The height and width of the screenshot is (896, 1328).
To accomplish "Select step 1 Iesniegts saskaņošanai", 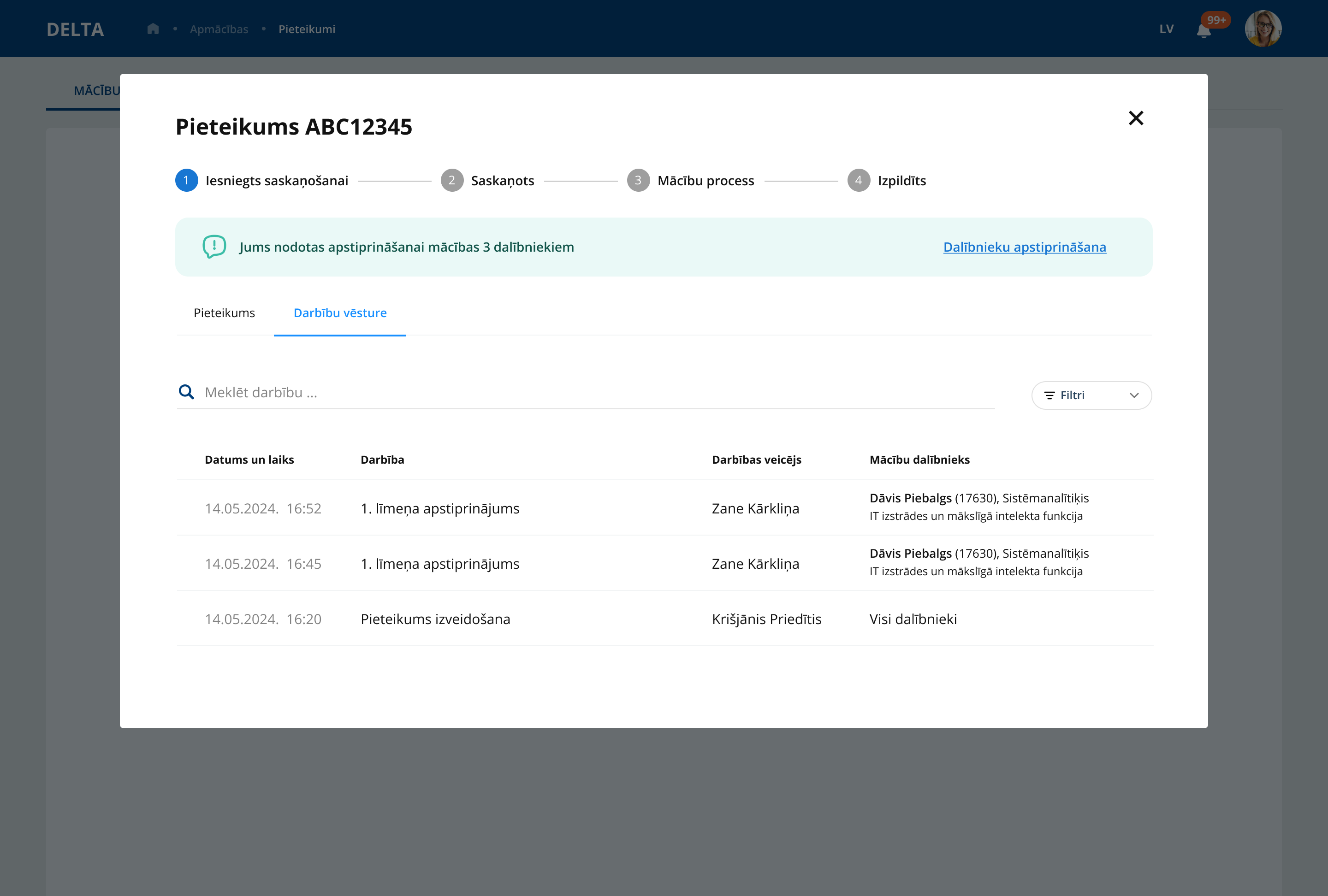I will coord(262,181).
